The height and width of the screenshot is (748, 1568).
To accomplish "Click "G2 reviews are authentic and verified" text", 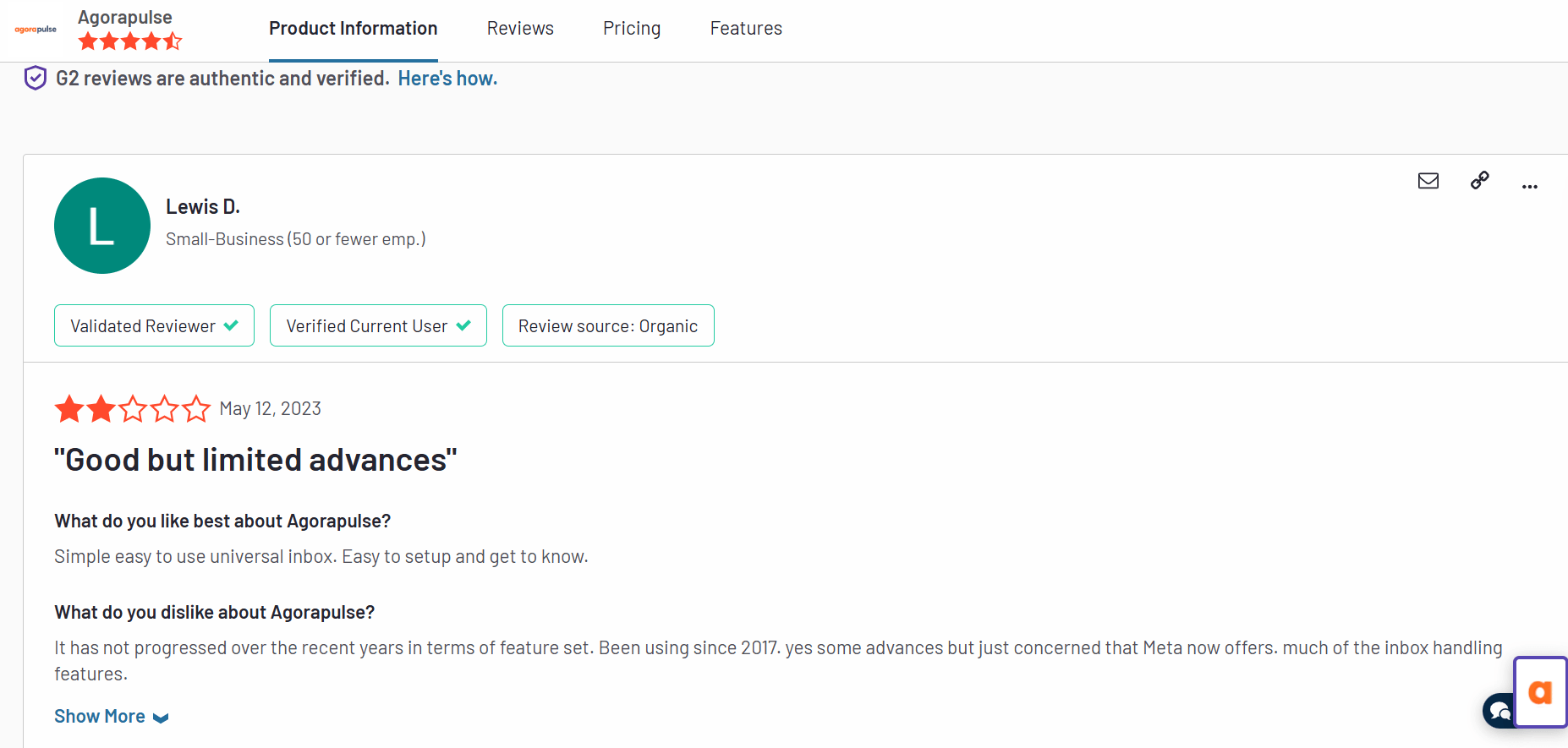I will pyautogui.click(x=222, y=79).
